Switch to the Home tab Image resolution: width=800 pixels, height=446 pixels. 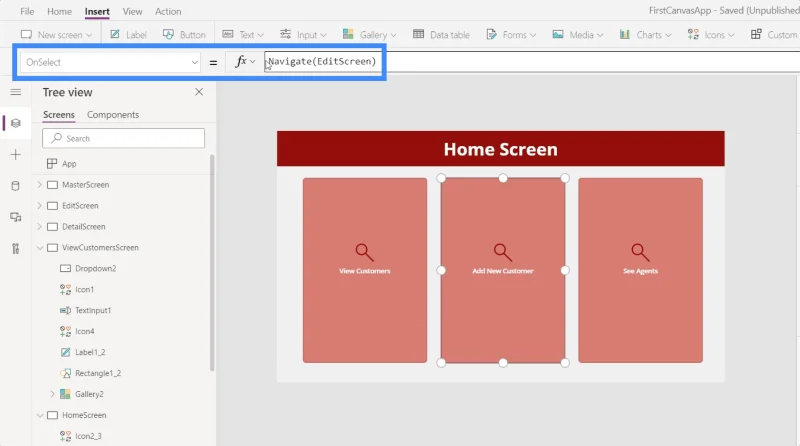59,11
